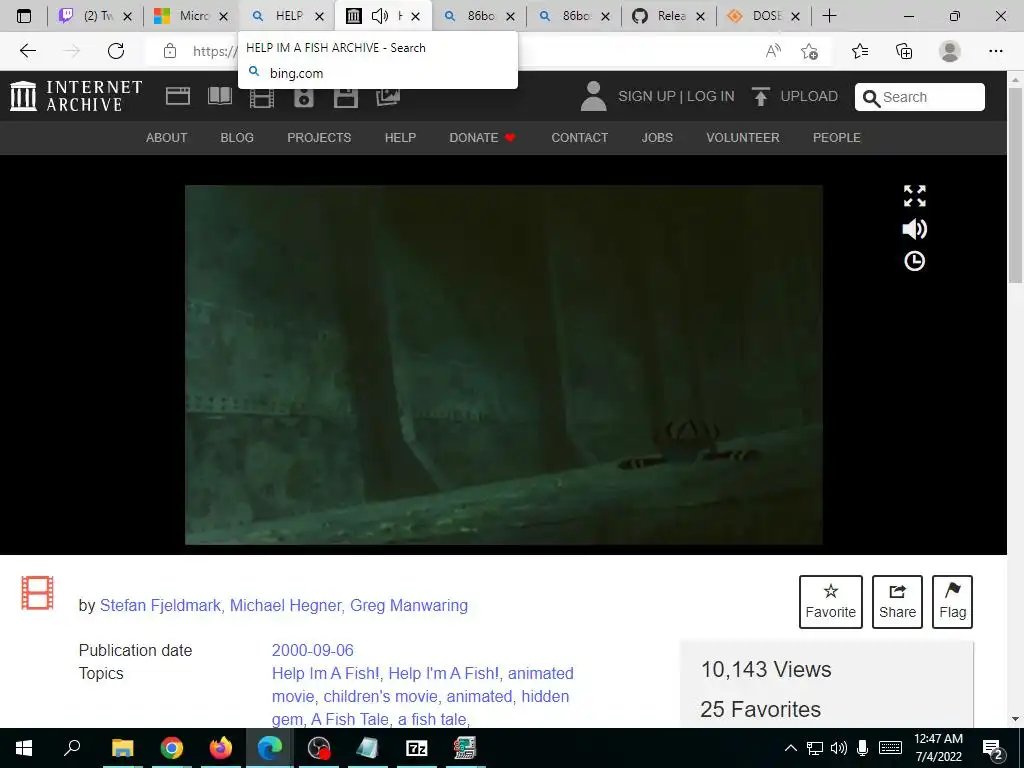Open Michael Hegner creator link
The height and width of the screenshot is (768, 1024).
[x=286, y=605]
